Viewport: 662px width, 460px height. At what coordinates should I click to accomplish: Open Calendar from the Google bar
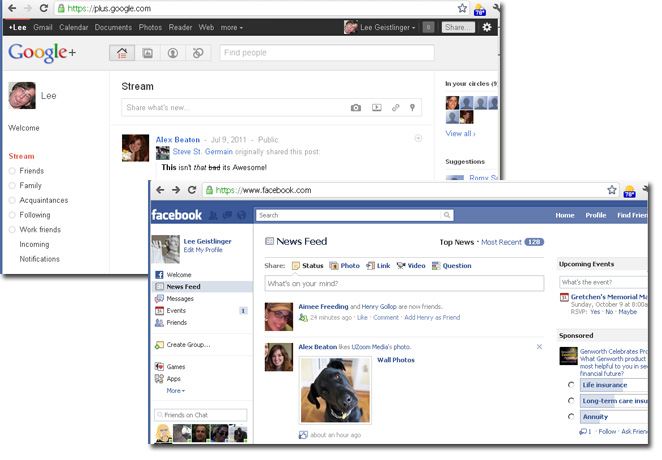click(x=73, y=27)
